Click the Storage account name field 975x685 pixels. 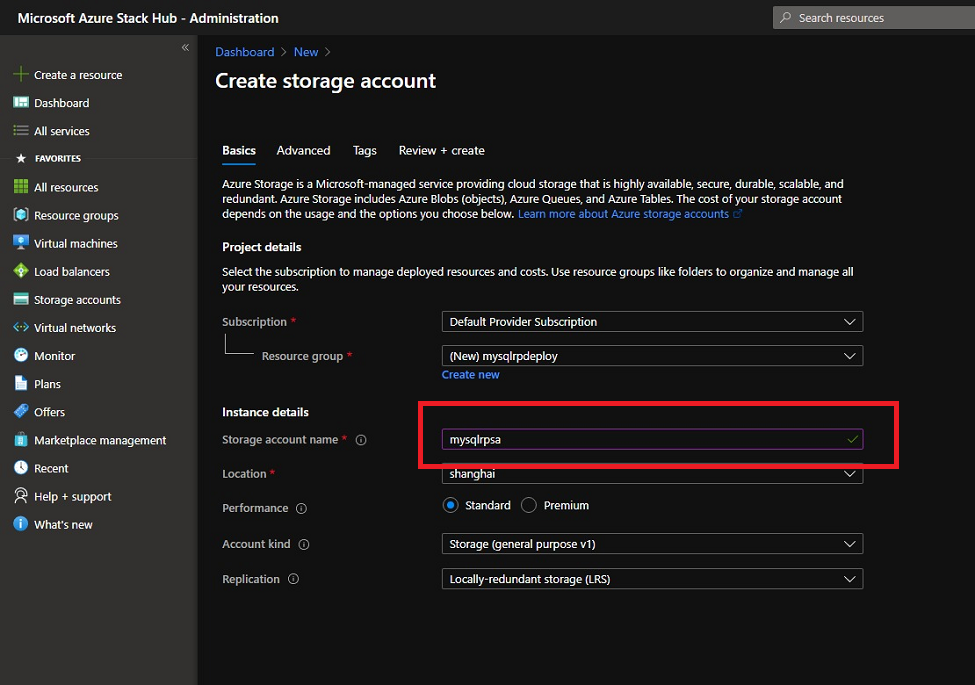coord(650,438)
